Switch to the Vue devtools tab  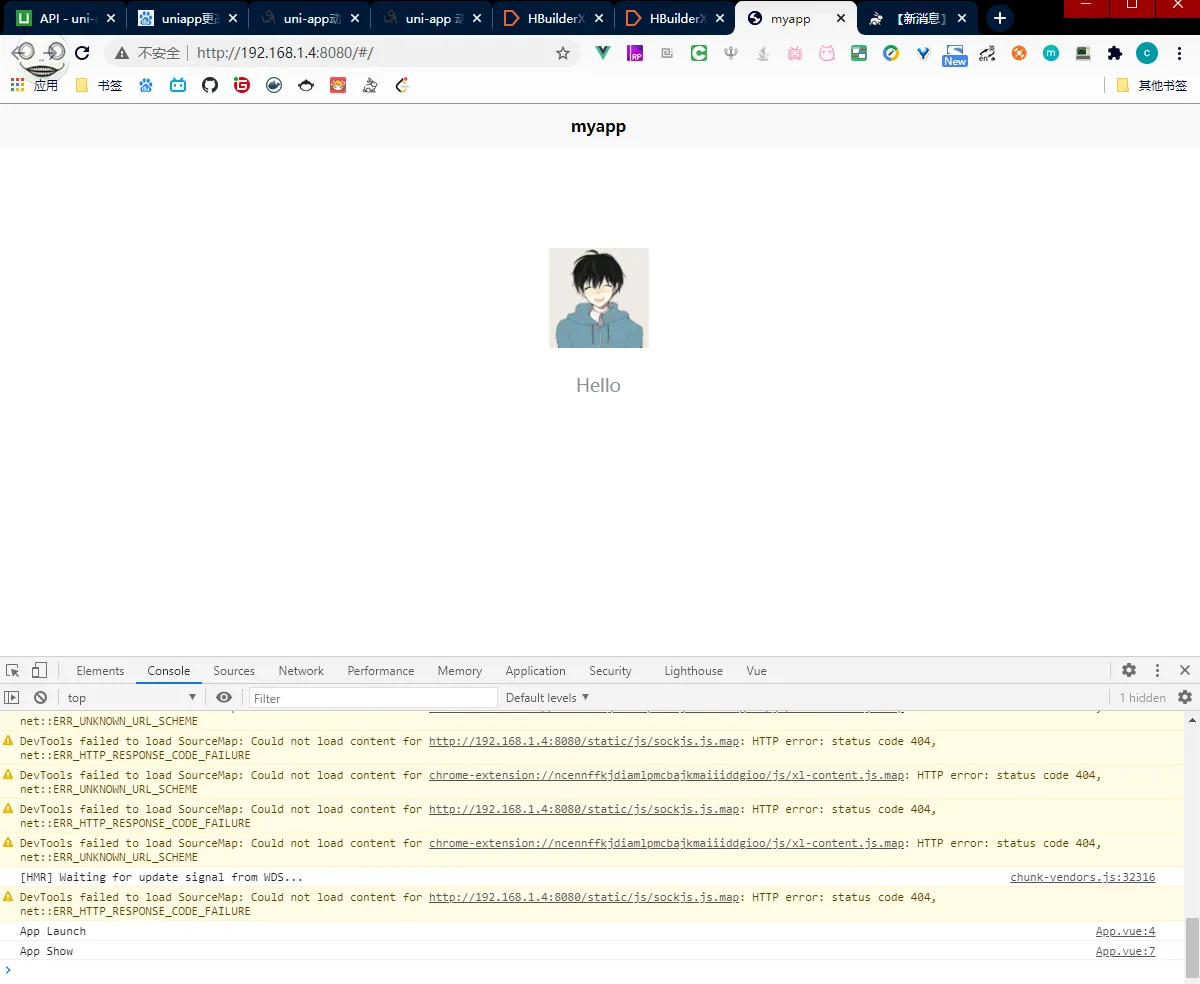756,671
